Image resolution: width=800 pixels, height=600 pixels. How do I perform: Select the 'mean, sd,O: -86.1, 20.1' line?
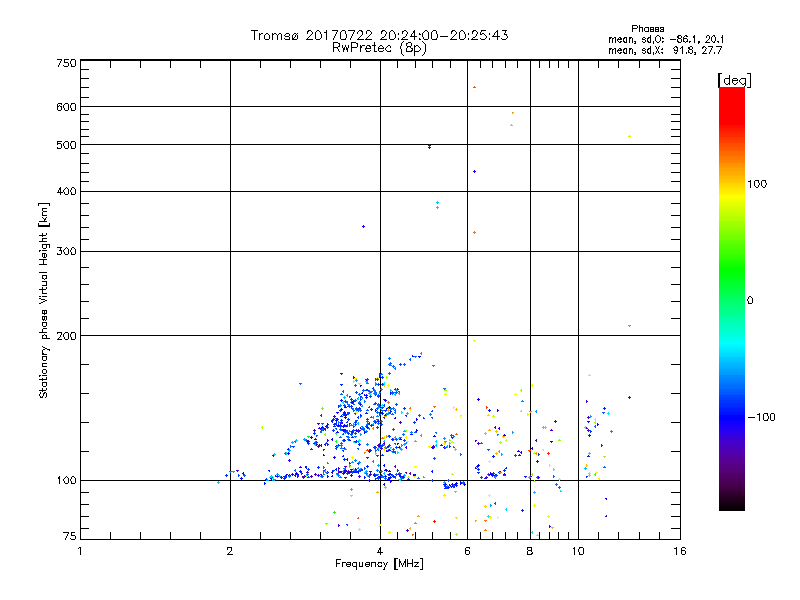point(665,39)
